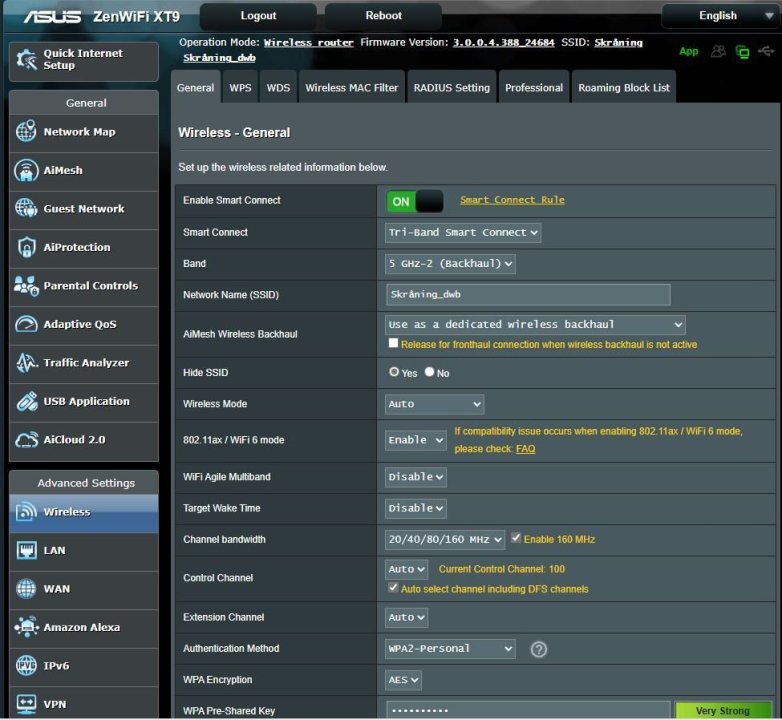This screenshot has width=782, height=720.
Task: Click the help icon beside Authentication Method
Action: point(539,650)
